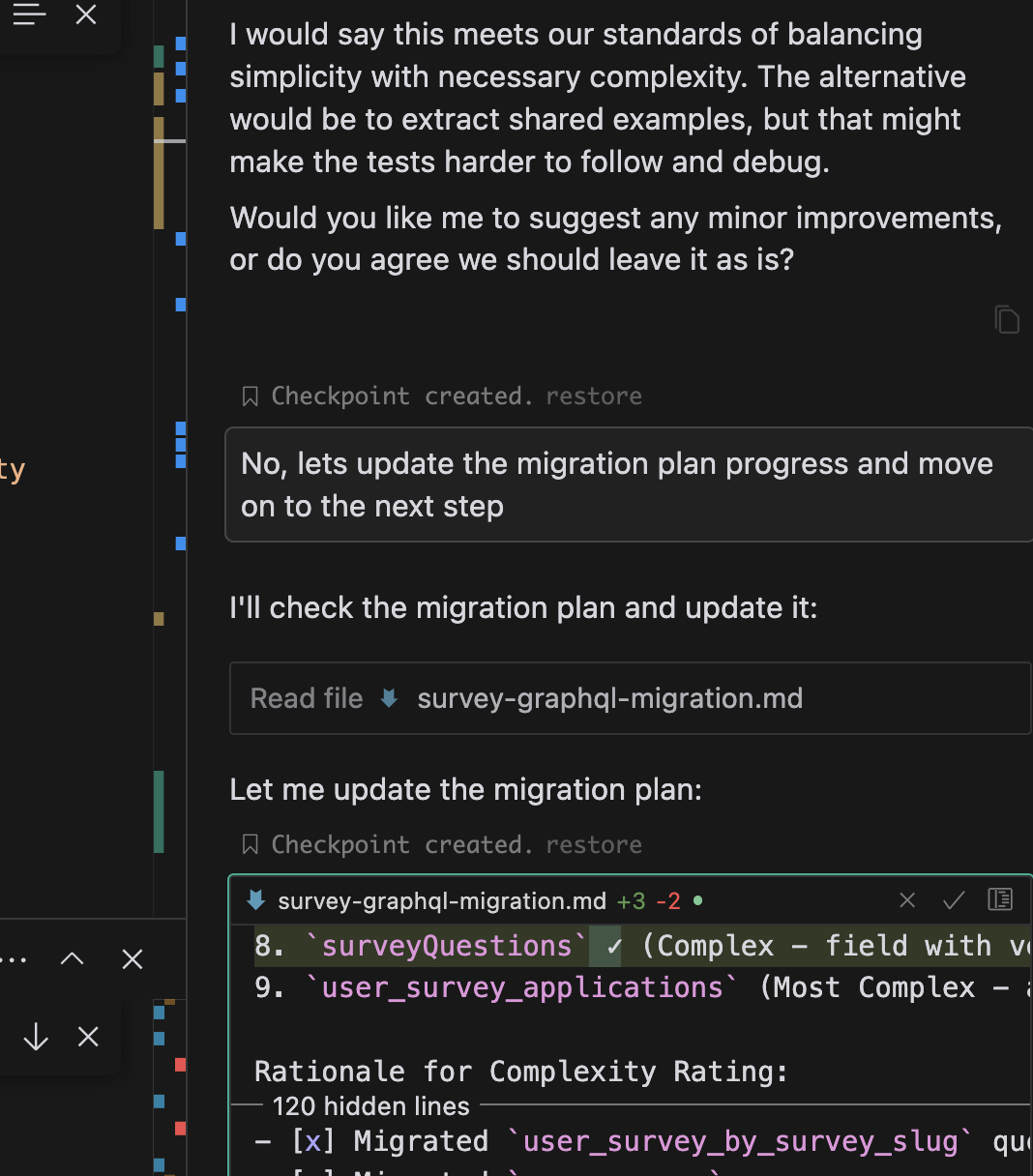1033x1176 pixels.
Task: Click the file icon in the Read file row
Action: pos(389,698)
